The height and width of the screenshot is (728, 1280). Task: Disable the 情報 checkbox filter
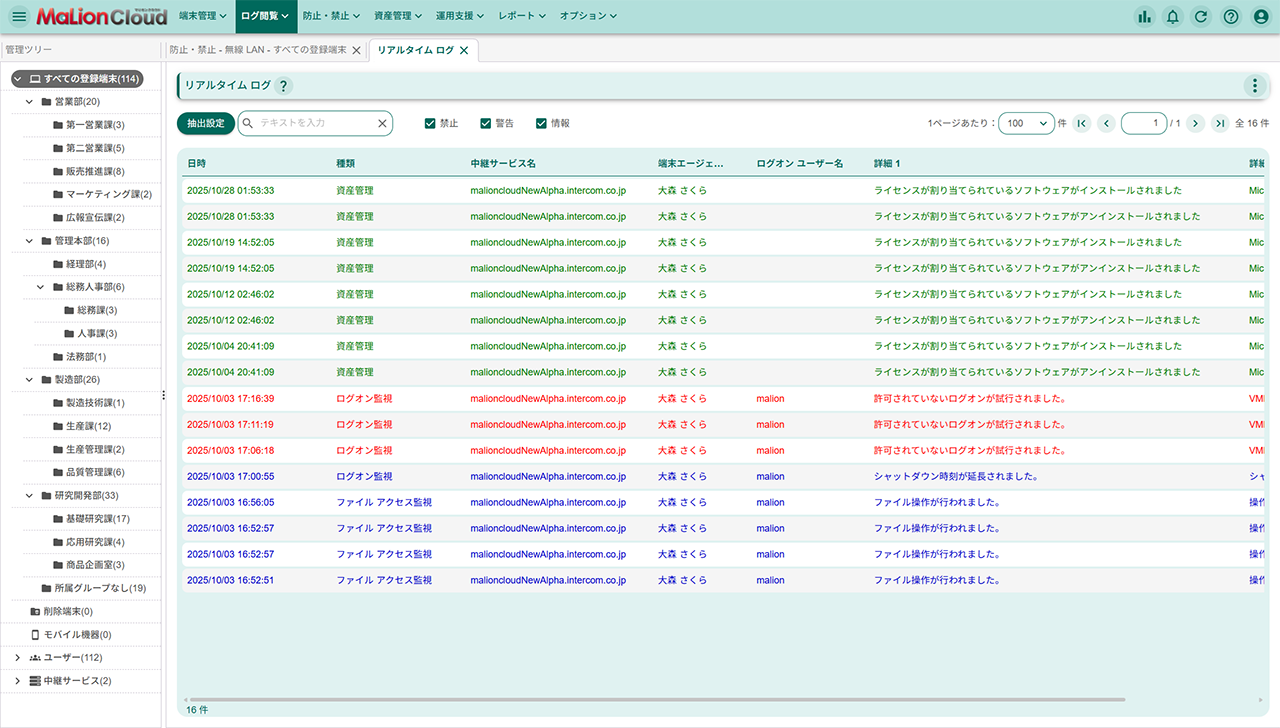(542, 123)
